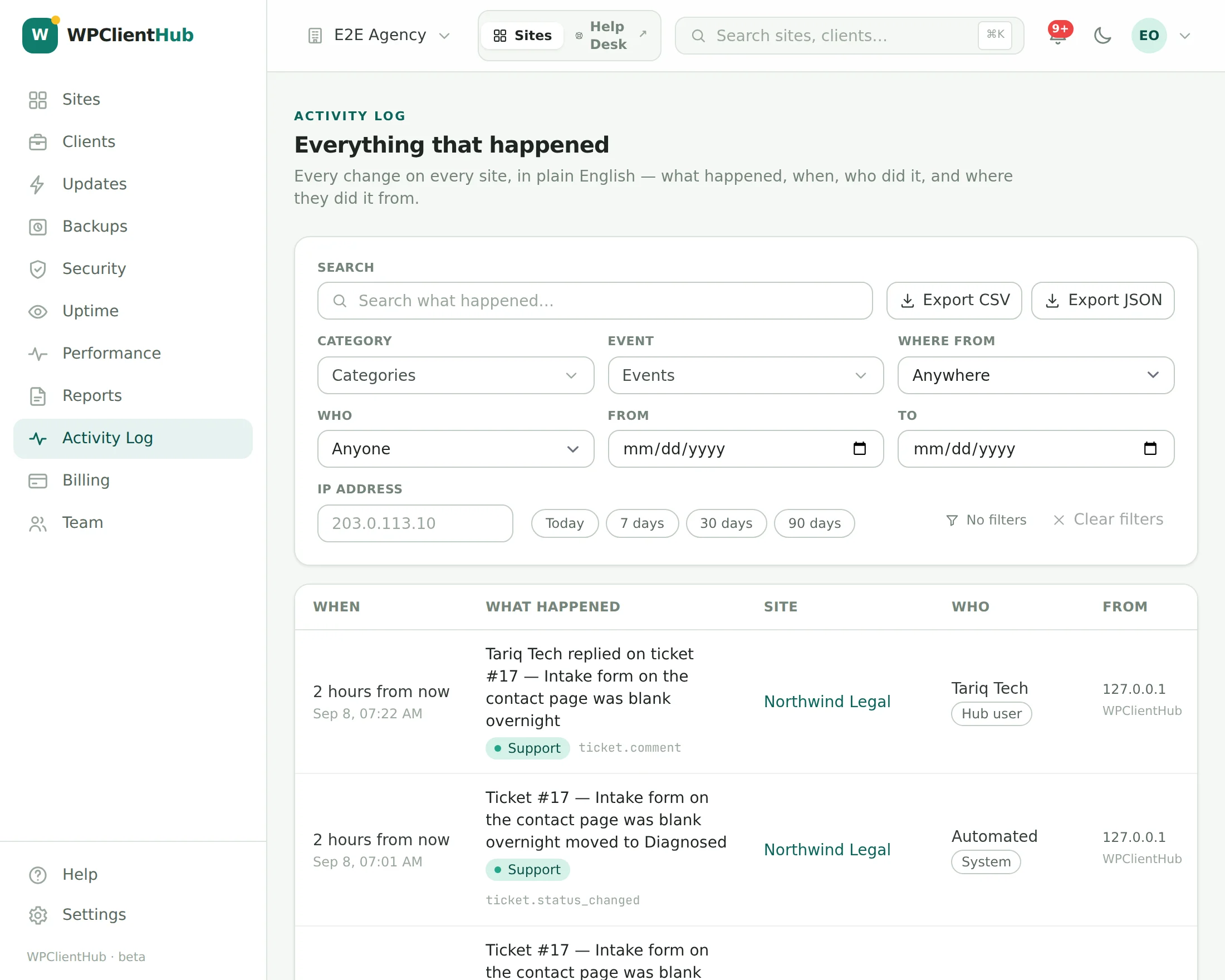Open the Categories dropdown

click(x=455, y=375)
